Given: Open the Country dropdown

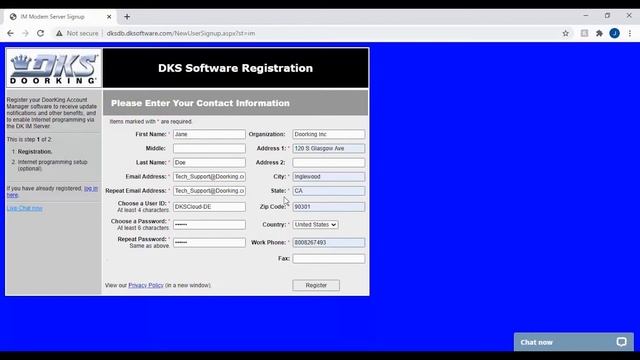Looking at the screenshot, I should (315, 224).
